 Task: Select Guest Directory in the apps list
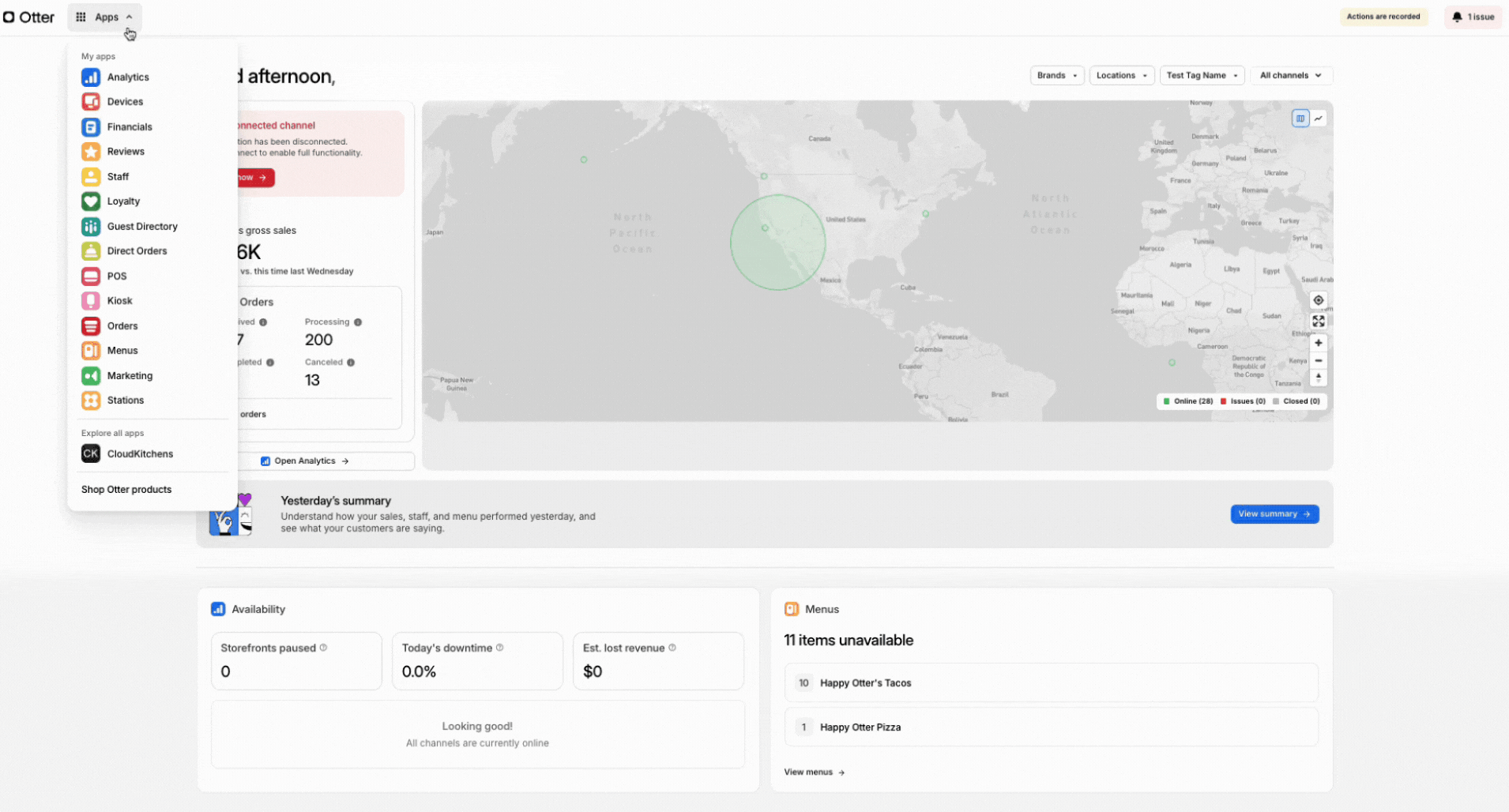point(142,227)
